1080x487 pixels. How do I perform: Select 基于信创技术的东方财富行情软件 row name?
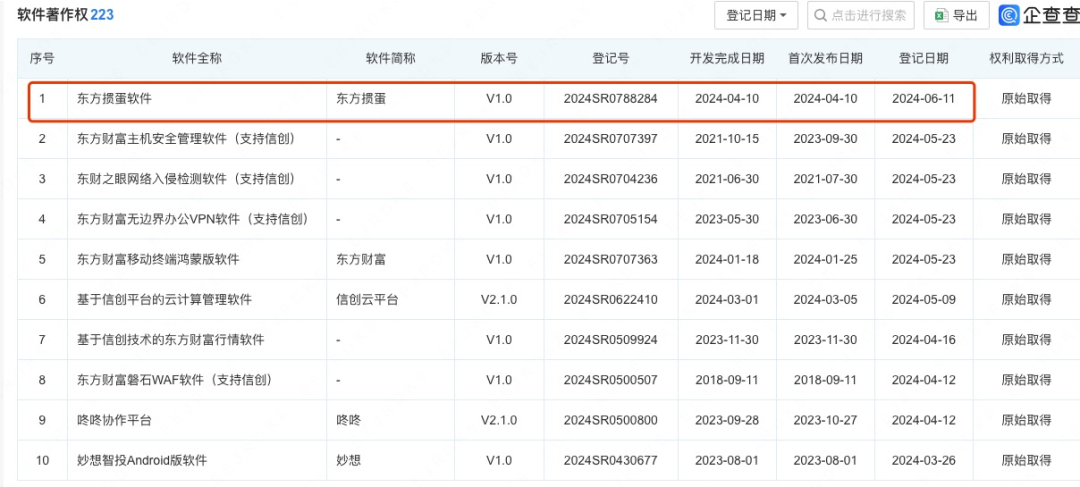171,340
